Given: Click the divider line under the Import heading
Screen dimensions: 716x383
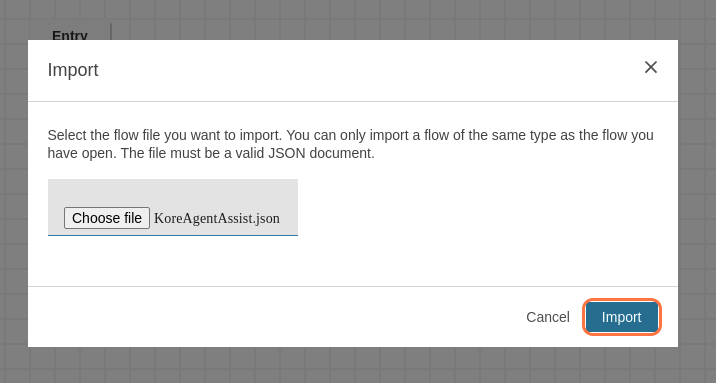Looking at the screenshot, I should pyautogui.click(x=353, y=101).
